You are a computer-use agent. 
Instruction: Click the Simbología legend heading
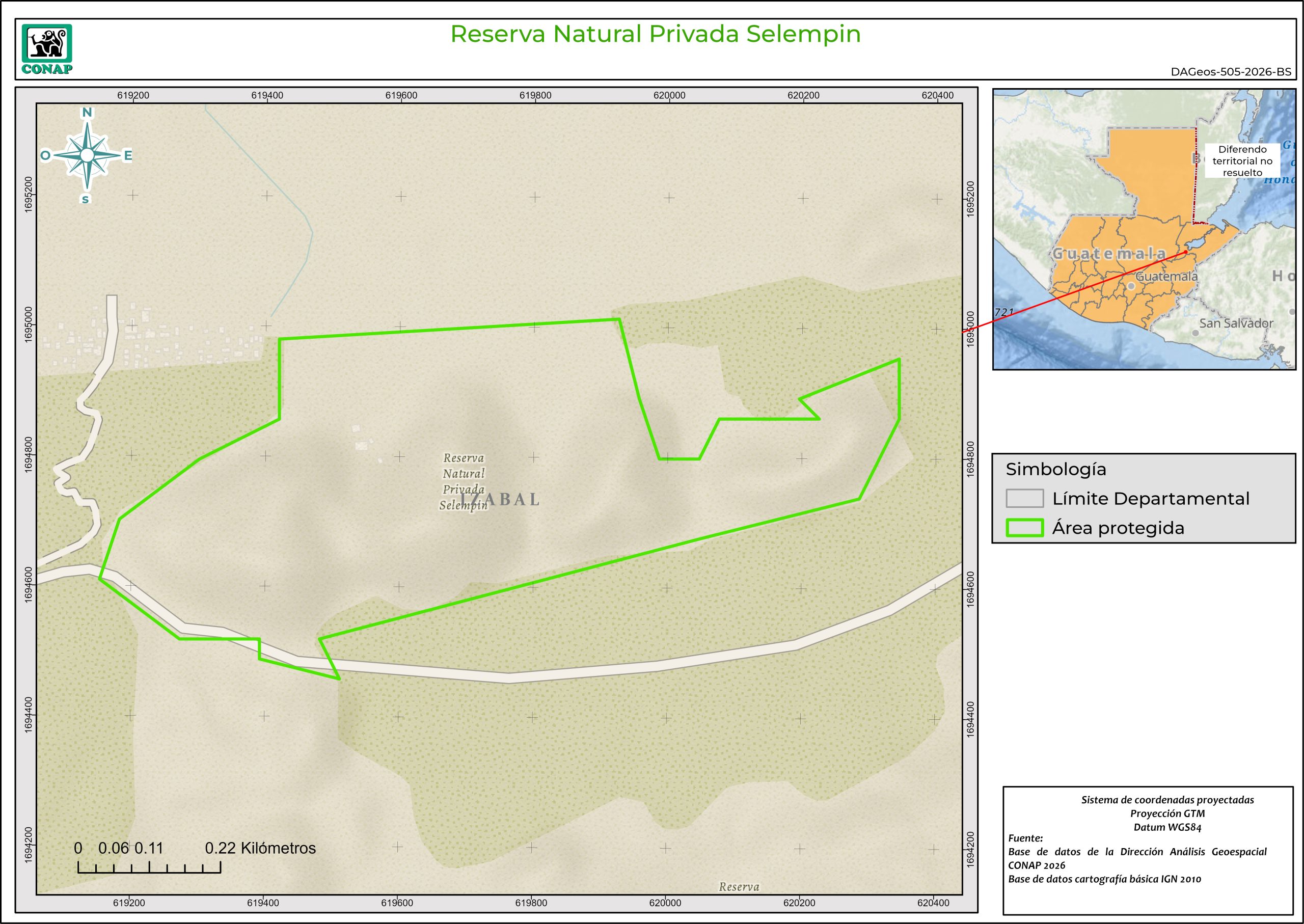tap(1056, 470)
